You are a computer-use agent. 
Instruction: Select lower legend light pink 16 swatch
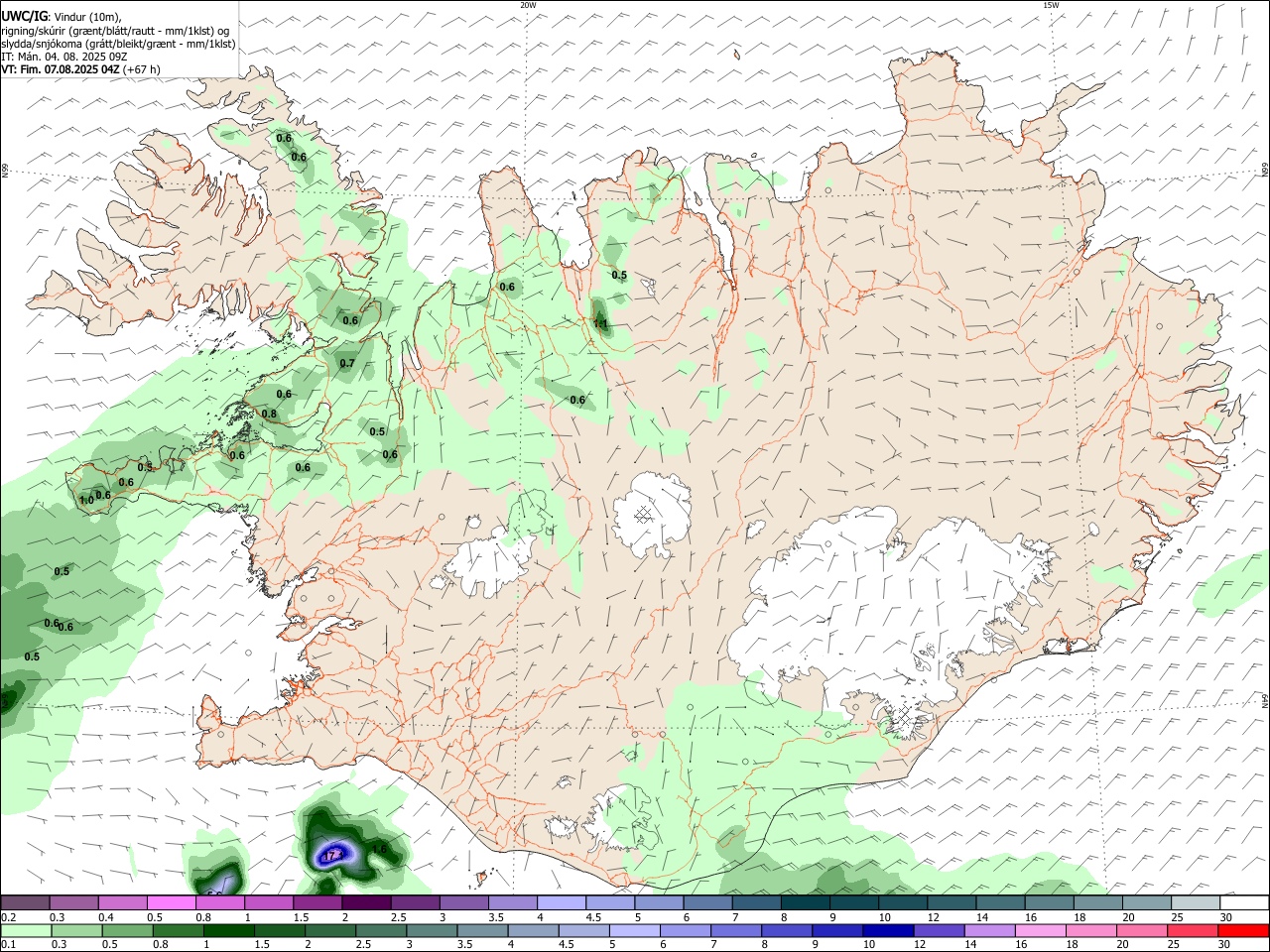(1040, 930)
